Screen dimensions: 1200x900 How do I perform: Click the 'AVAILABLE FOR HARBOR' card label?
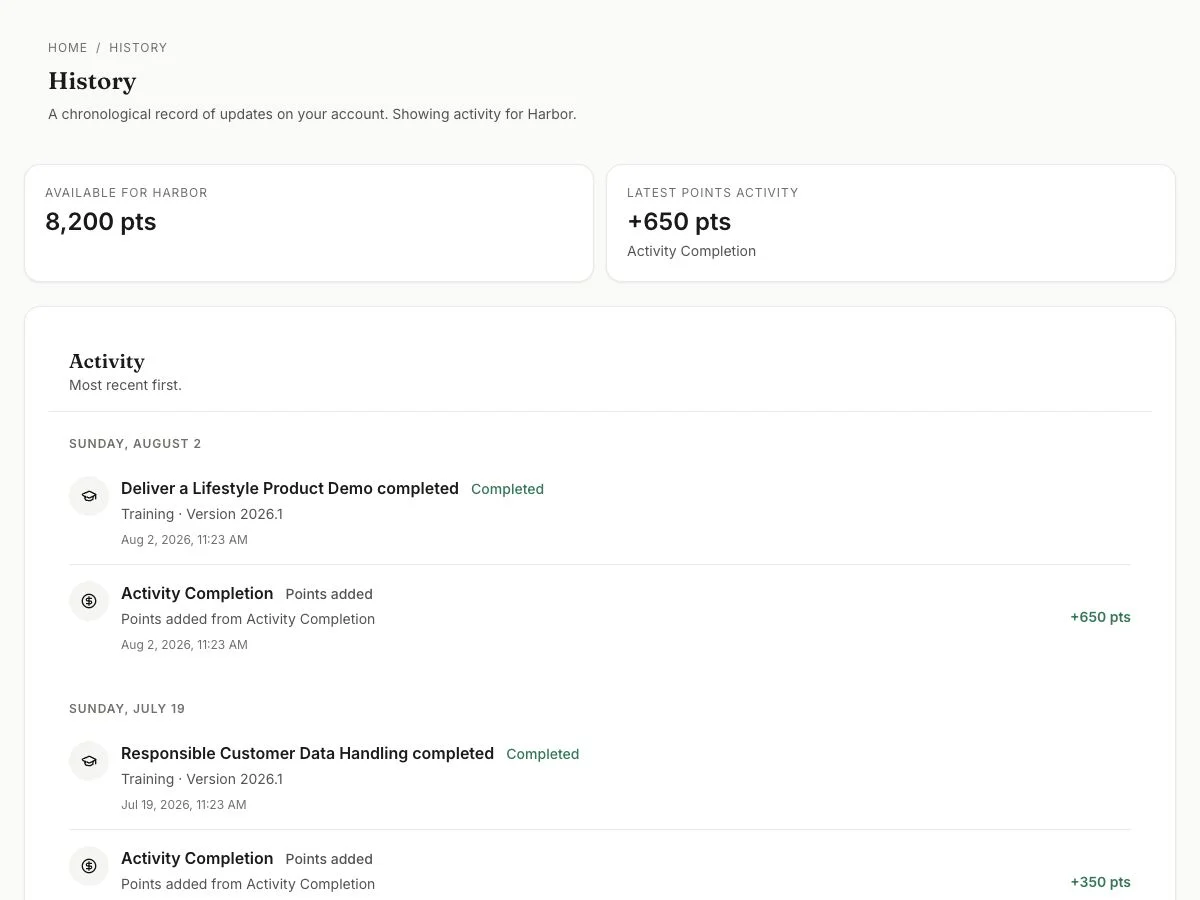pyautogui.click(x=126, y=193)
